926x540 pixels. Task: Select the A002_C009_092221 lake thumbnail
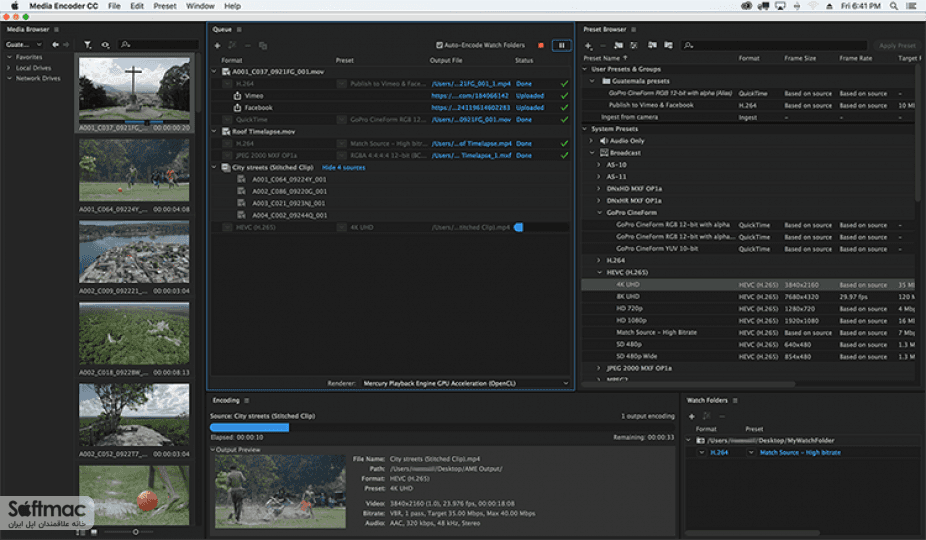pyautogui.click(x=134, y=252)
